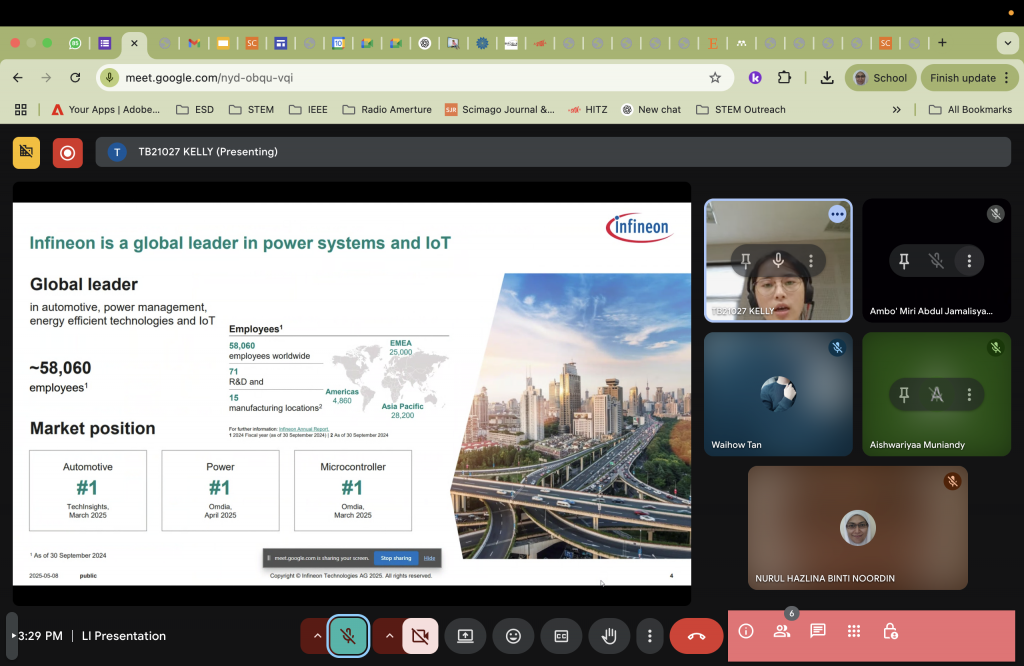Toggle closed captions
This screenshot has width=1024, height=666.
click(561, 635)
